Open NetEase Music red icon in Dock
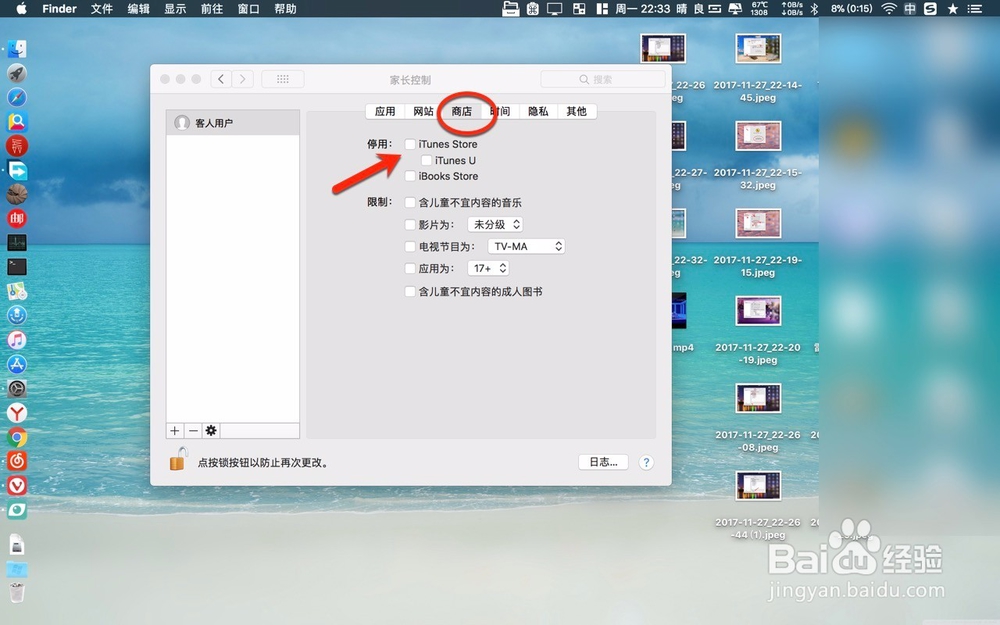This screenshot has width=1000, height=625. (17, 461)
